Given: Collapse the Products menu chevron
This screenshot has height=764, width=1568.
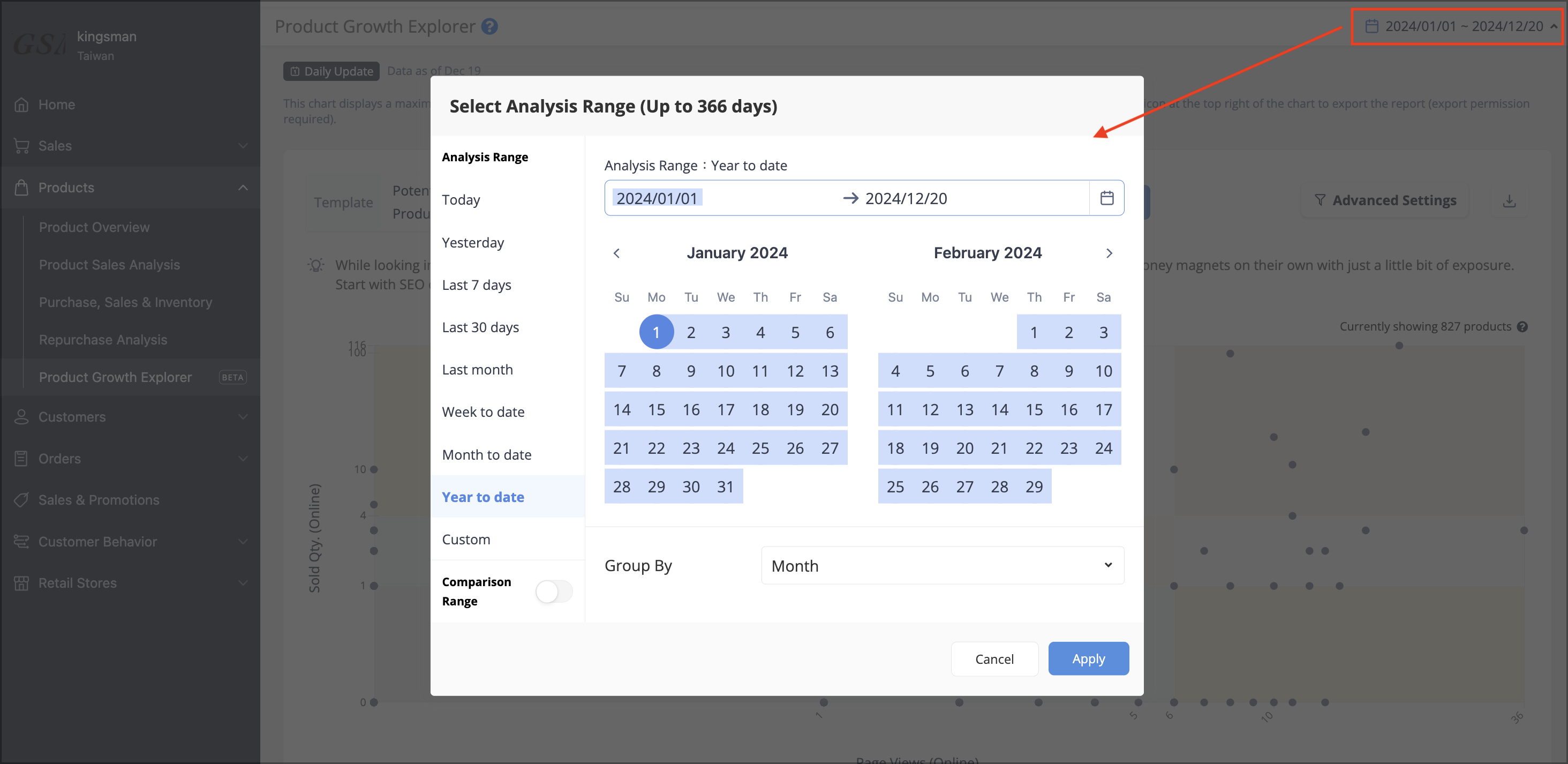Looking at the screenshot, I should tap(243, 188).
